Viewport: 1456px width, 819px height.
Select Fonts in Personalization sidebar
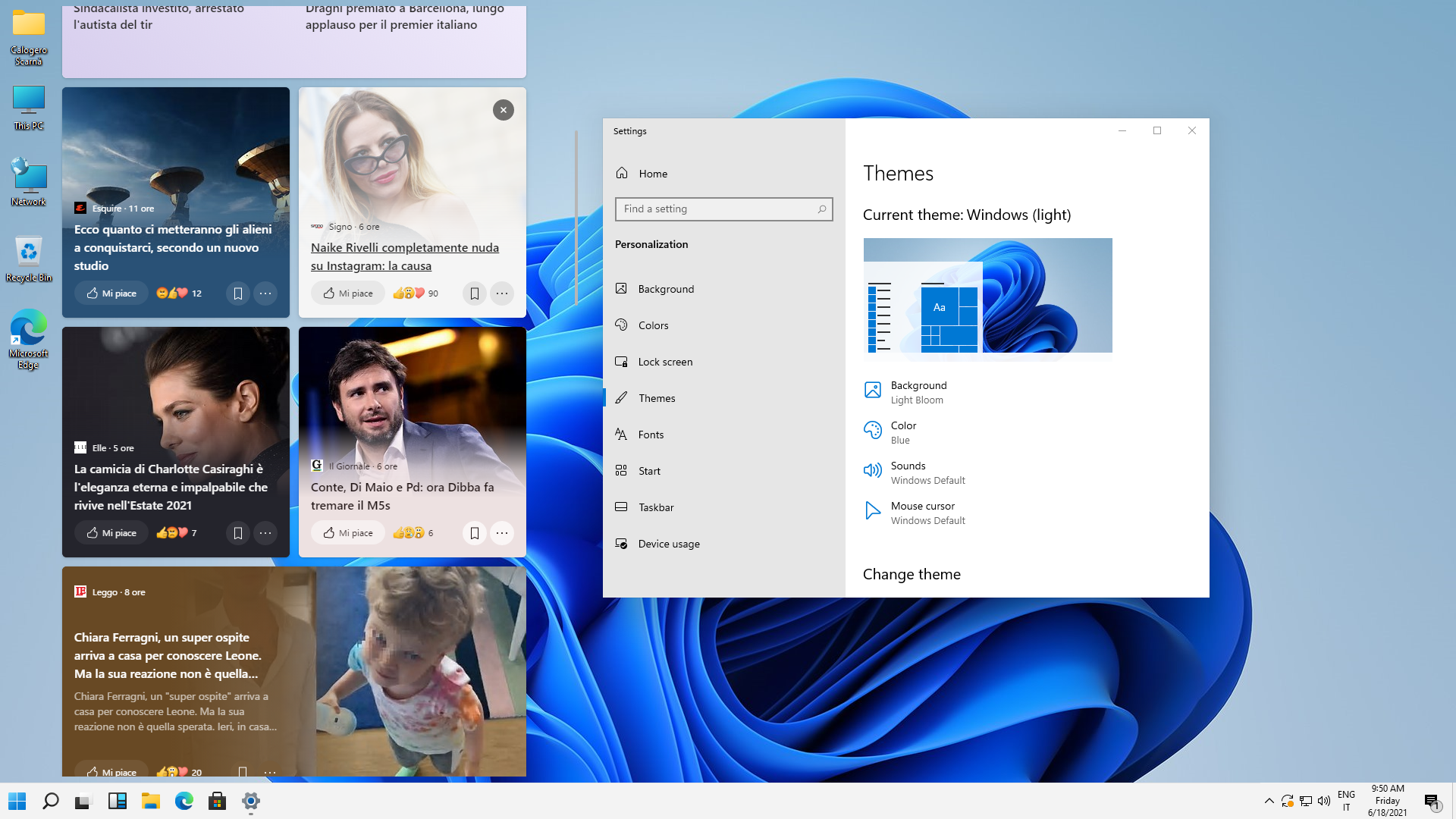coord(651,435)
